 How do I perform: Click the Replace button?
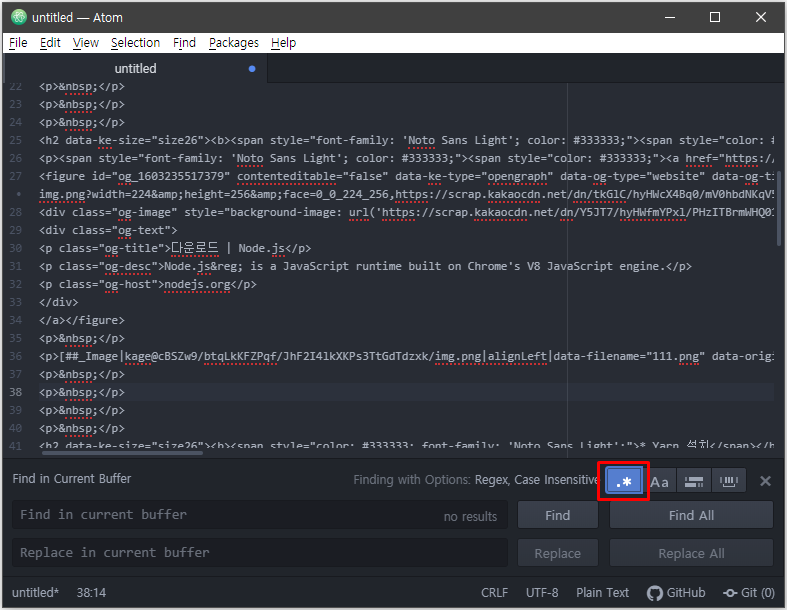558,553
